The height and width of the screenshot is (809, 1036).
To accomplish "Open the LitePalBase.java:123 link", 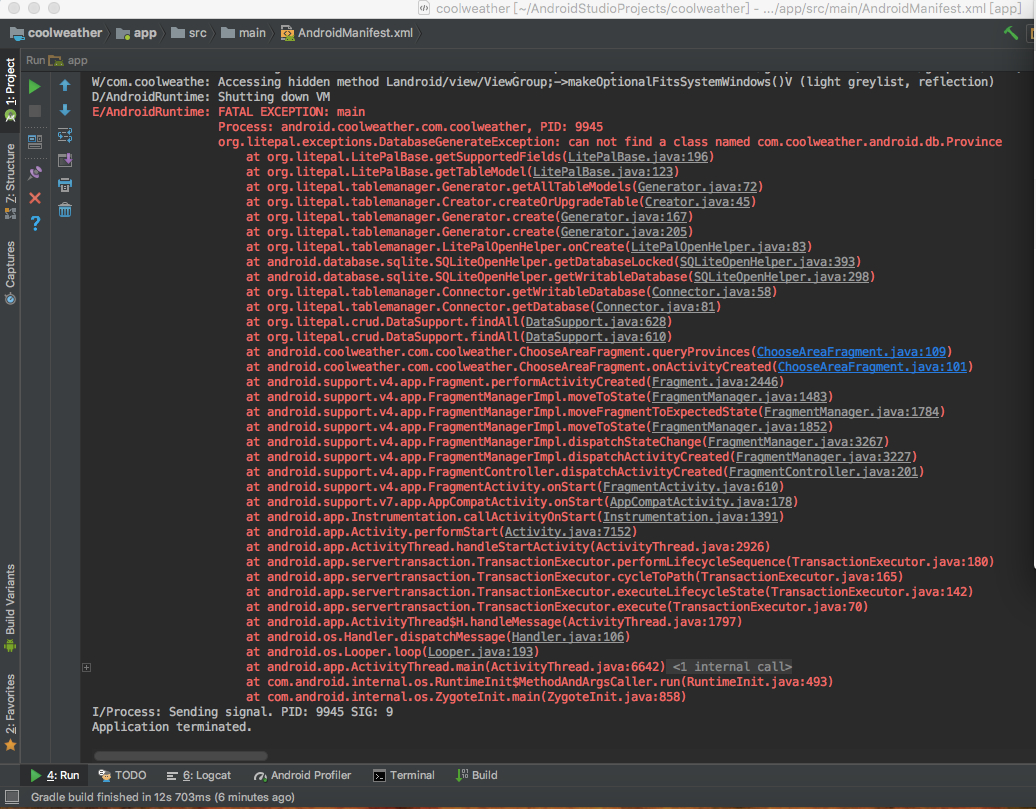I will pyautogui.click(x=603, y=172).
